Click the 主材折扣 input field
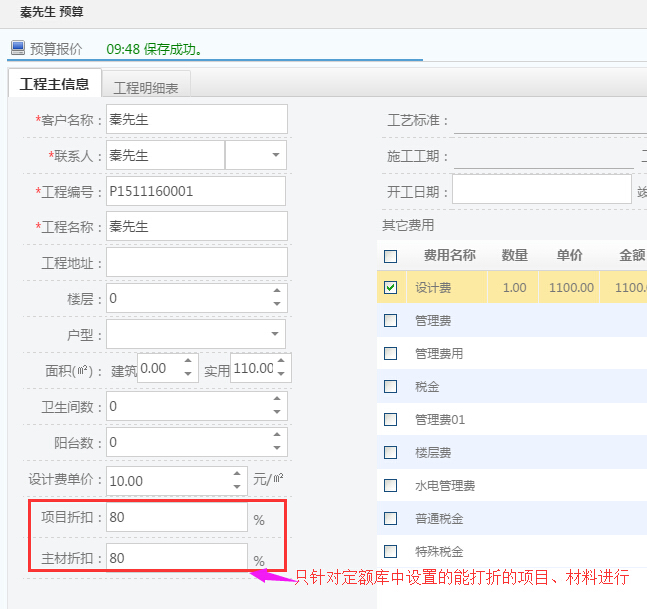The image size is (647, 609). pyautogui.click(x=176, y=558)
